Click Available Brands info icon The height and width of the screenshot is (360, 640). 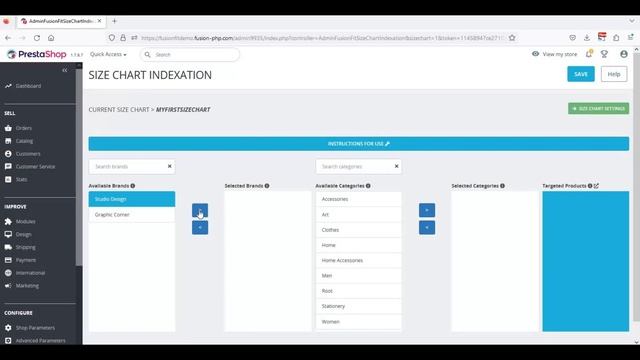pos(133,186)
